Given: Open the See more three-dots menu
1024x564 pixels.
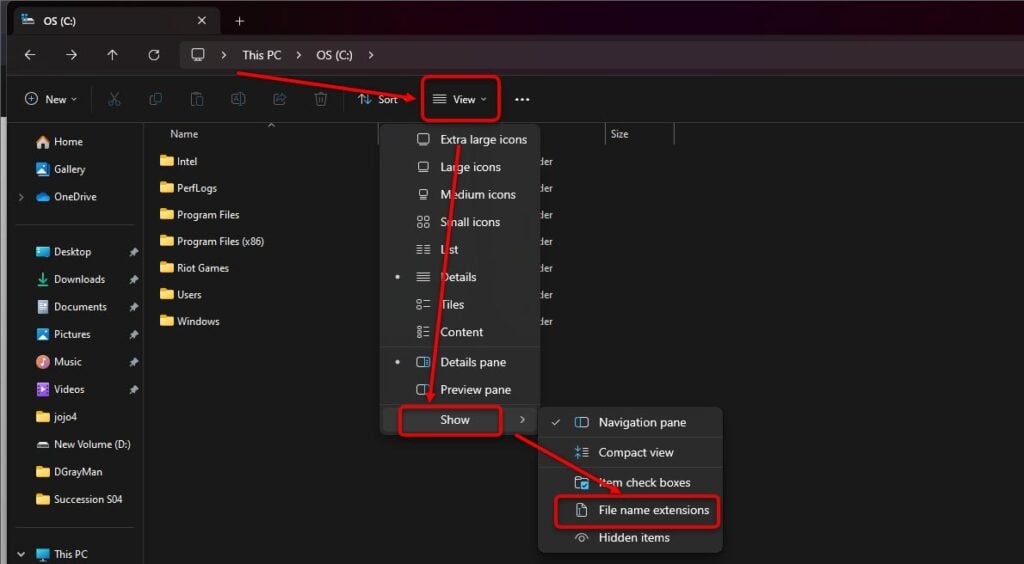Looking at the screenshot, I should (x=522, y=99).
